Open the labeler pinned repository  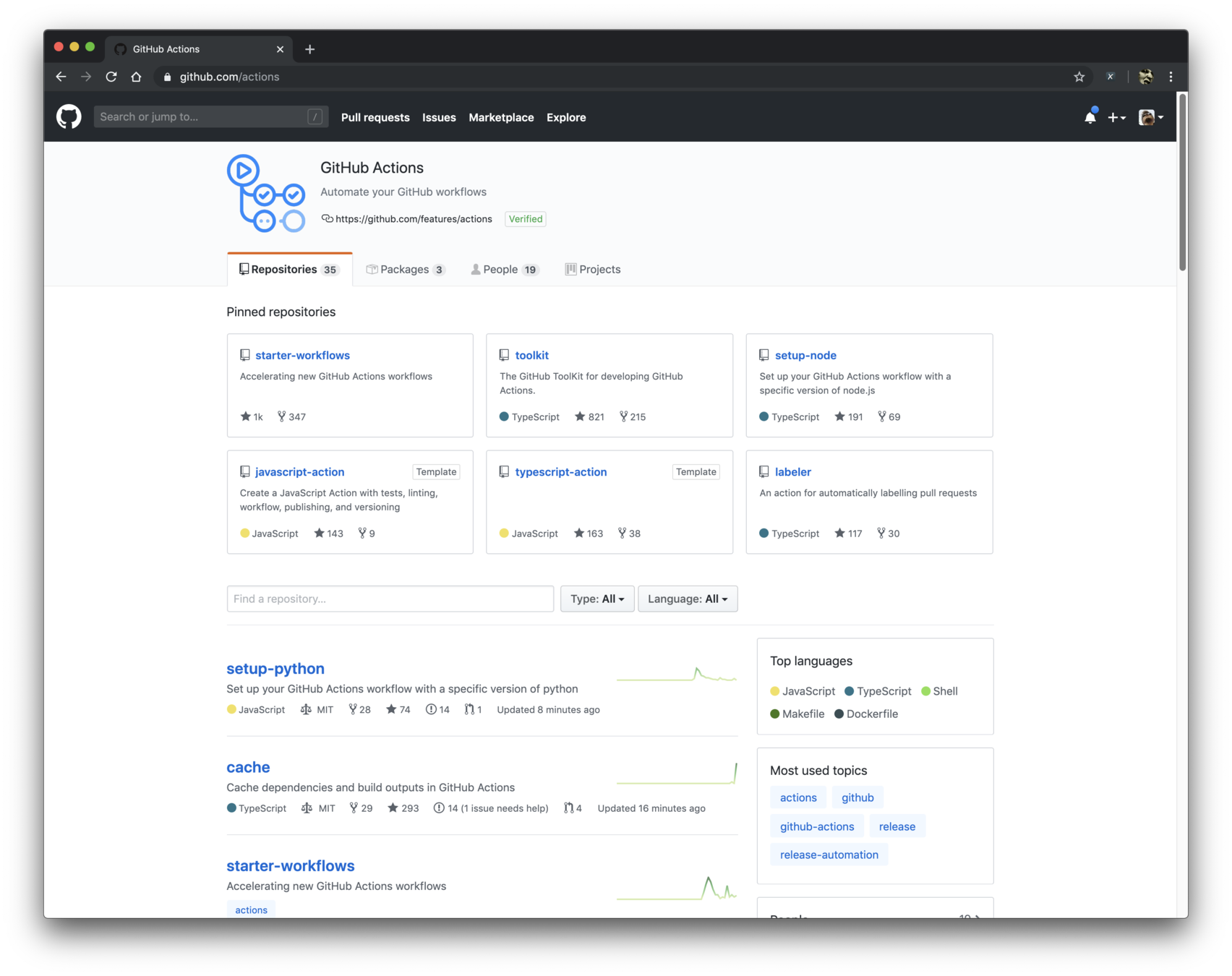[x=792, y=471]
